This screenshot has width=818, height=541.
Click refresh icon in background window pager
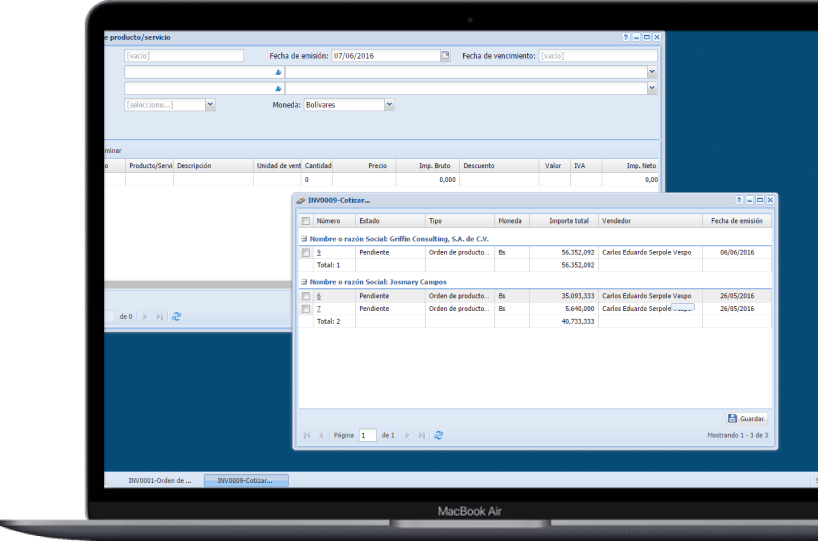coord(177,316)
